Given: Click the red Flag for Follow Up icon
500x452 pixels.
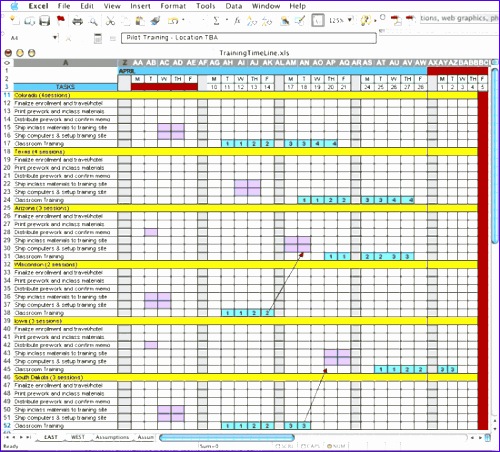Looking at the screenshot, I should pos(61,21).
